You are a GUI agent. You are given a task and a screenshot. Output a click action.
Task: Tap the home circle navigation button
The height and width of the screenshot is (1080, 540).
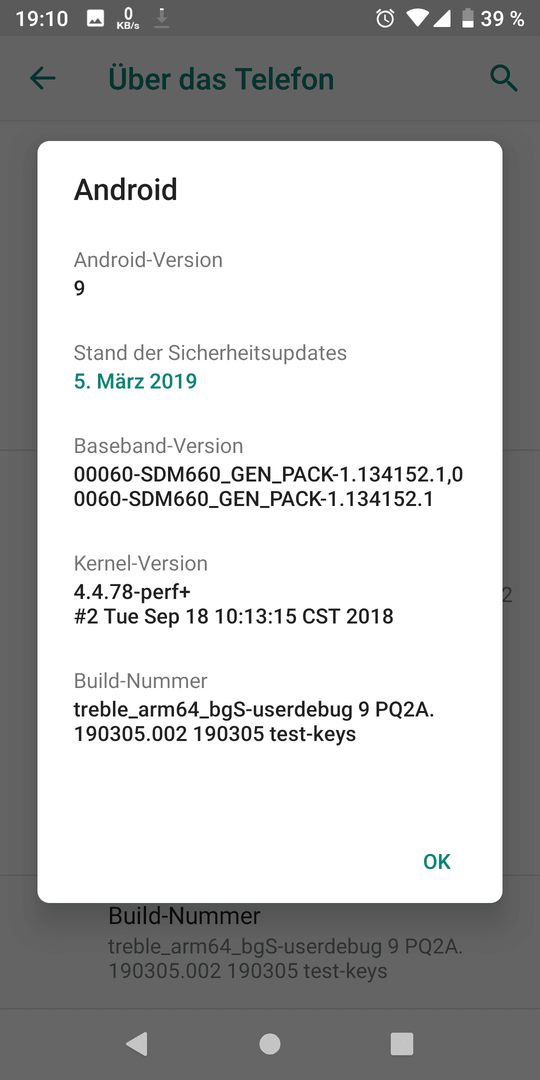click(x=270, y=1044)
